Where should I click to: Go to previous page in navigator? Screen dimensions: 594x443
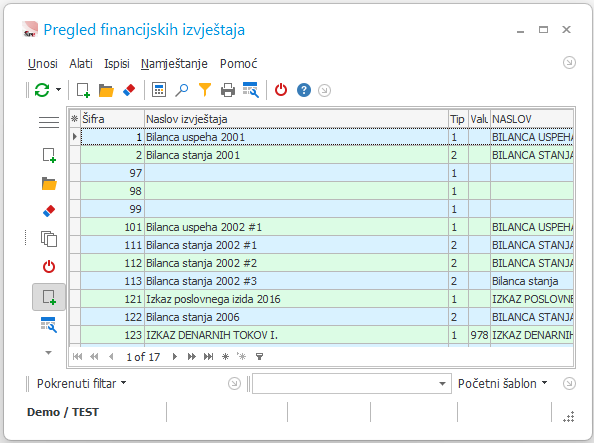coord(94,357)
